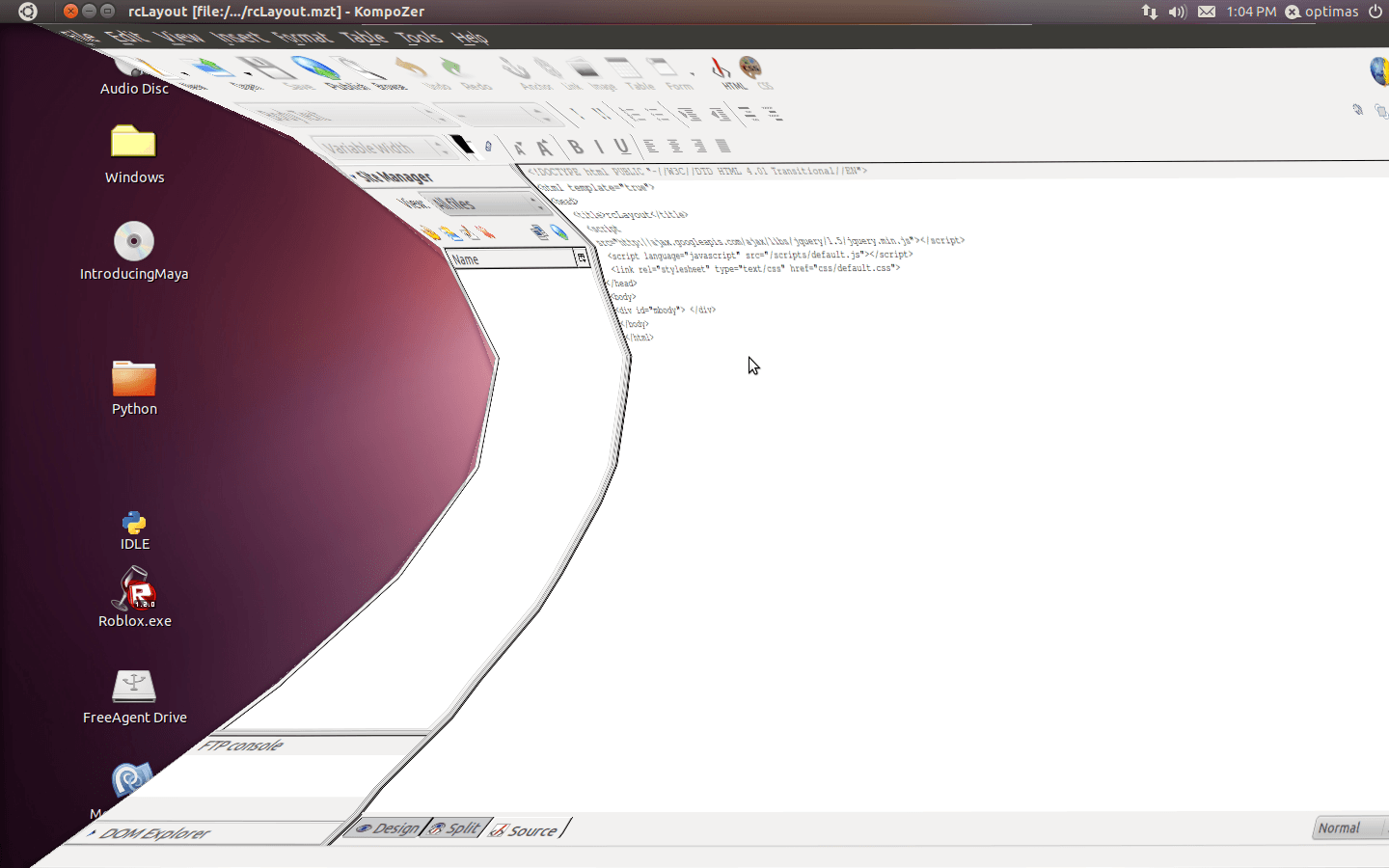Click the HTML validator icon
Viewport: 1389px width, 868px height.
pos(722,68)
